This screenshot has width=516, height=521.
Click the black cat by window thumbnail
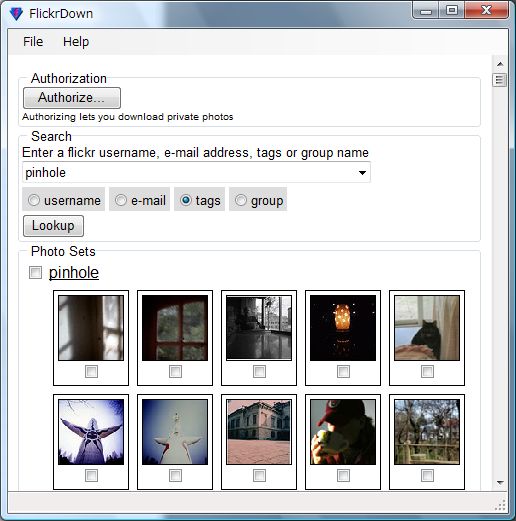click(x=427, y=328)
